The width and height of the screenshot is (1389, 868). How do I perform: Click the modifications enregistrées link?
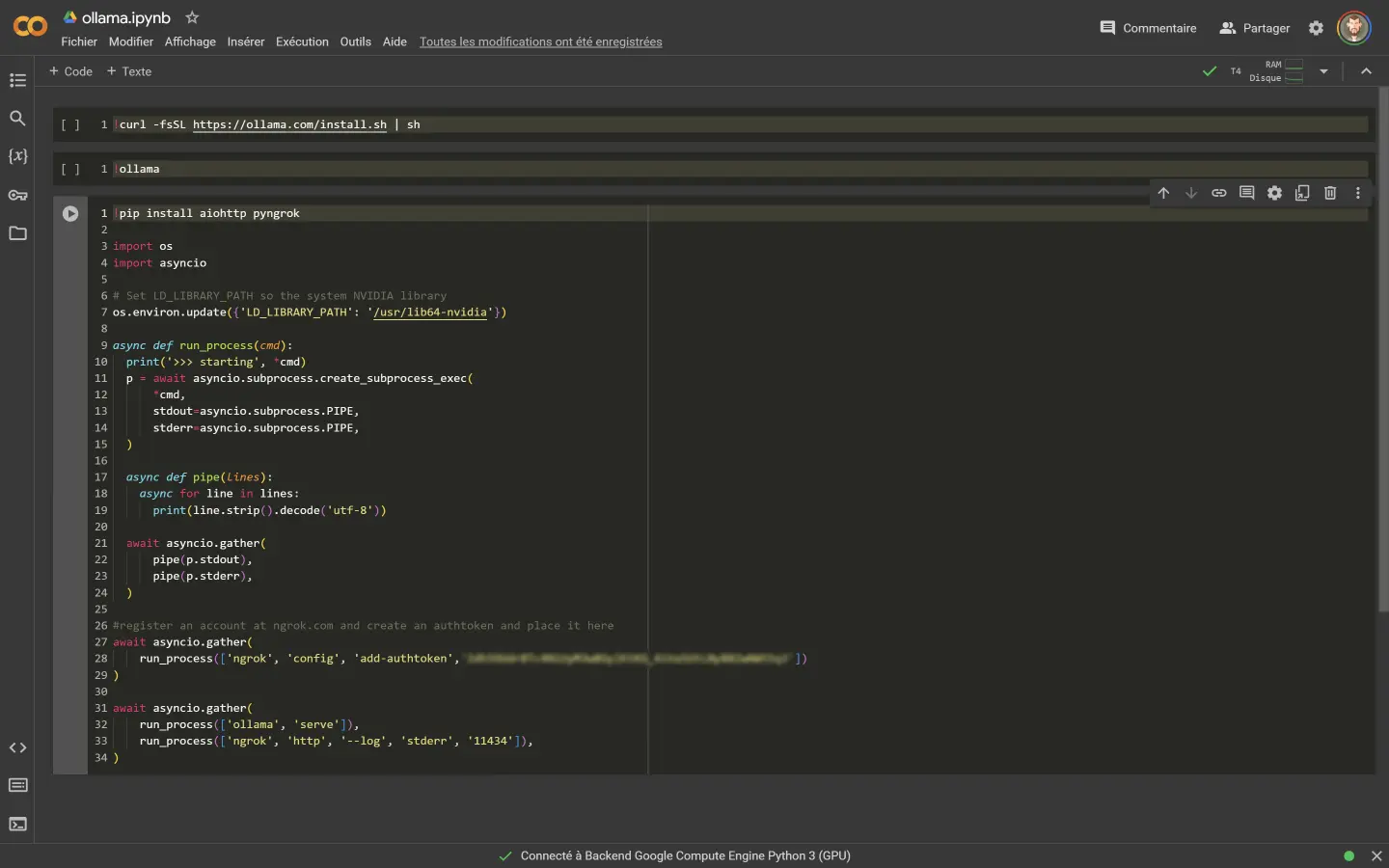coord(541,41)
